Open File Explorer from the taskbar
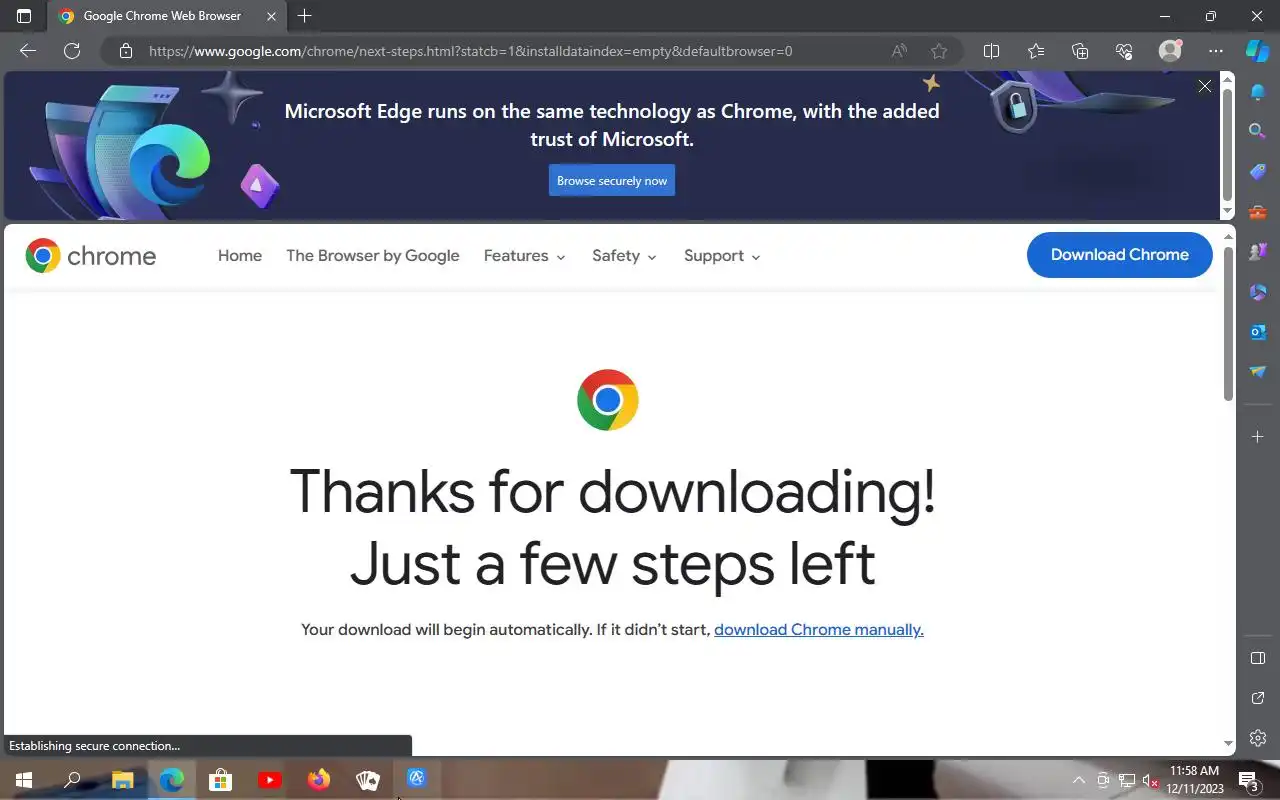 [122, 780]
